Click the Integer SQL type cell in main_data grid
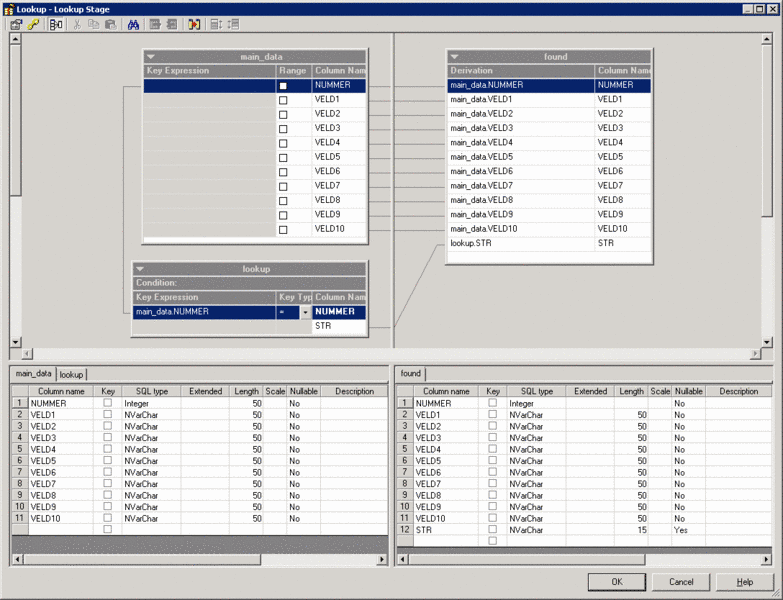Image resolution: width=783 pixels, height=600 pixels. (152, 403)
